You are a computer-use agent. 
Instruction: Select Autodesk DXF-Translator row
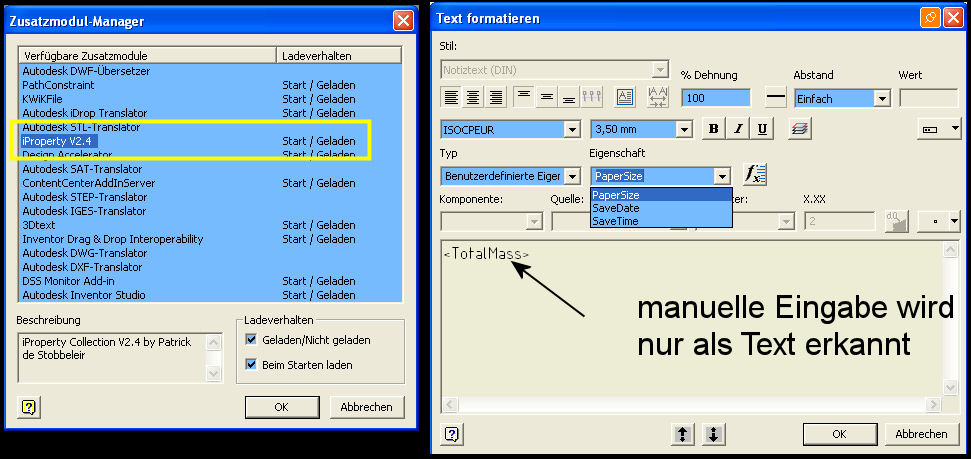(x=211, y=267)
